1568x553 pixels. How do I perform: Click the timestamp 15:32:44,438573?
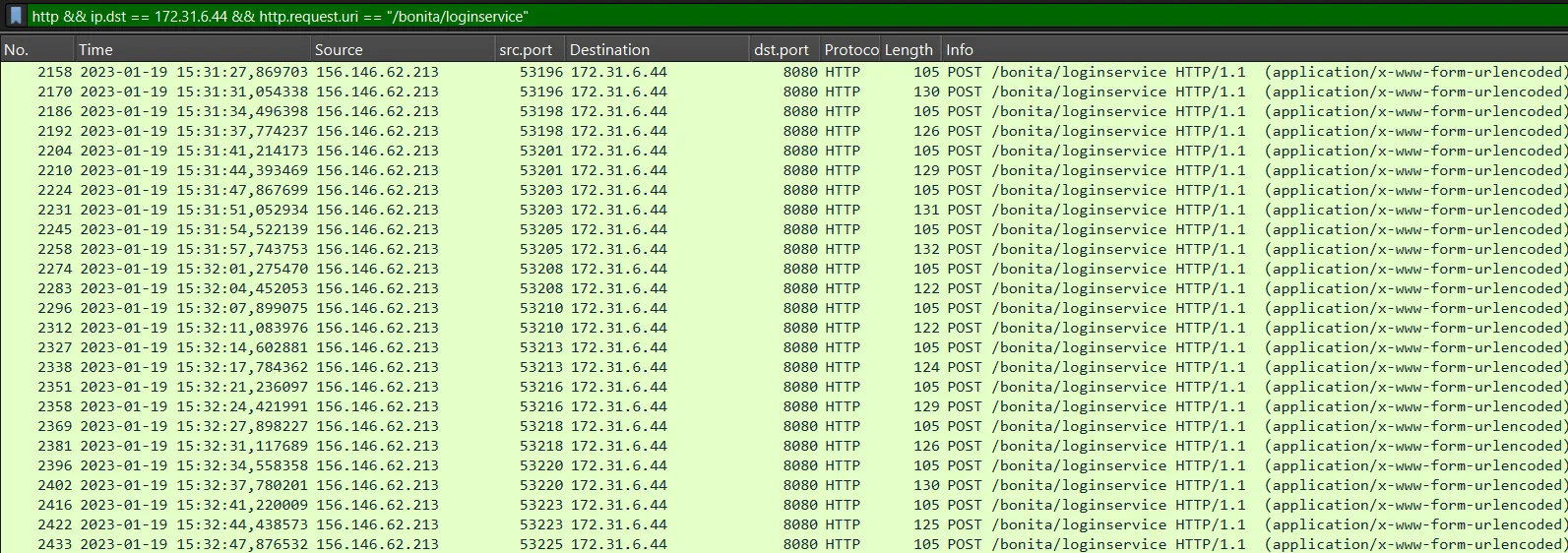[242, 524]
